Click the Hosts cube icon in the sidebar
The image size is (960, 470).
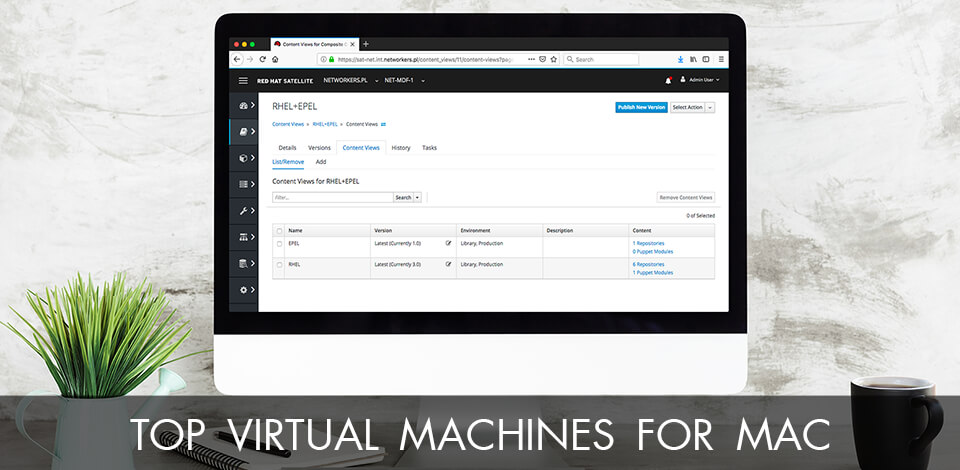[x=243, y=158]
